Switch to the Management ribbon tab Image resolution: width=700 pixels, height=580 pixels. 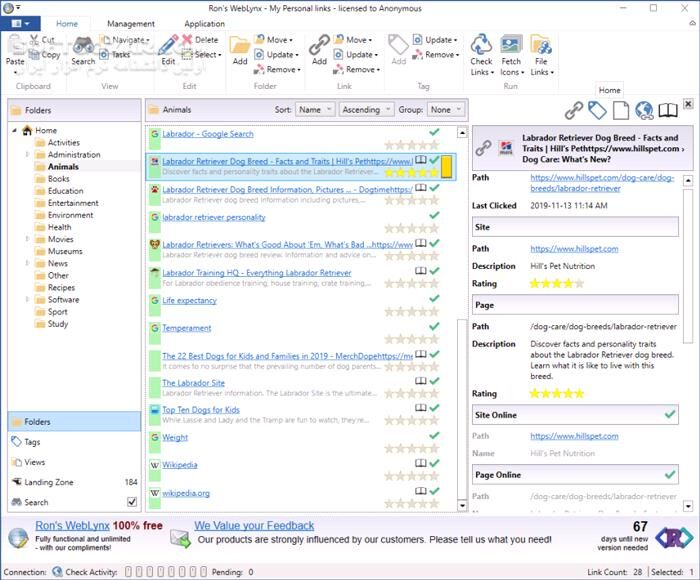(131, 24)
